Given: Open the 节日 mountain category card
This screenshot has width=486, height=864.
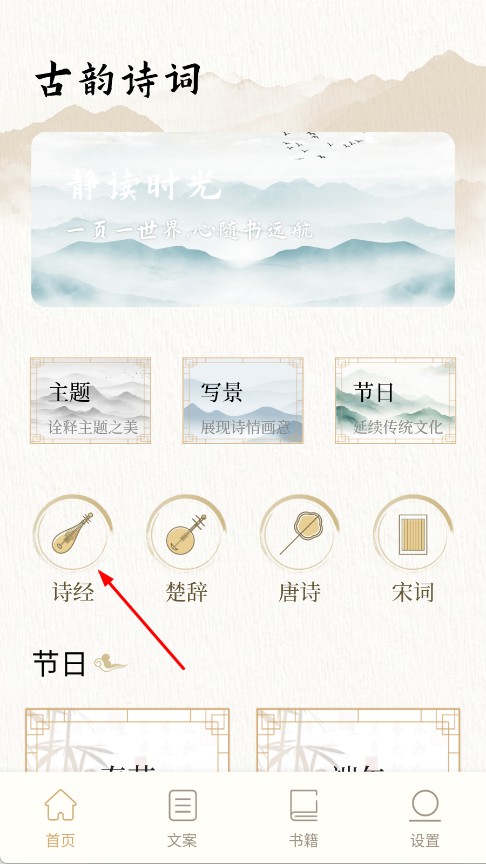Looking at the screenshot, I should coord(396,400).
